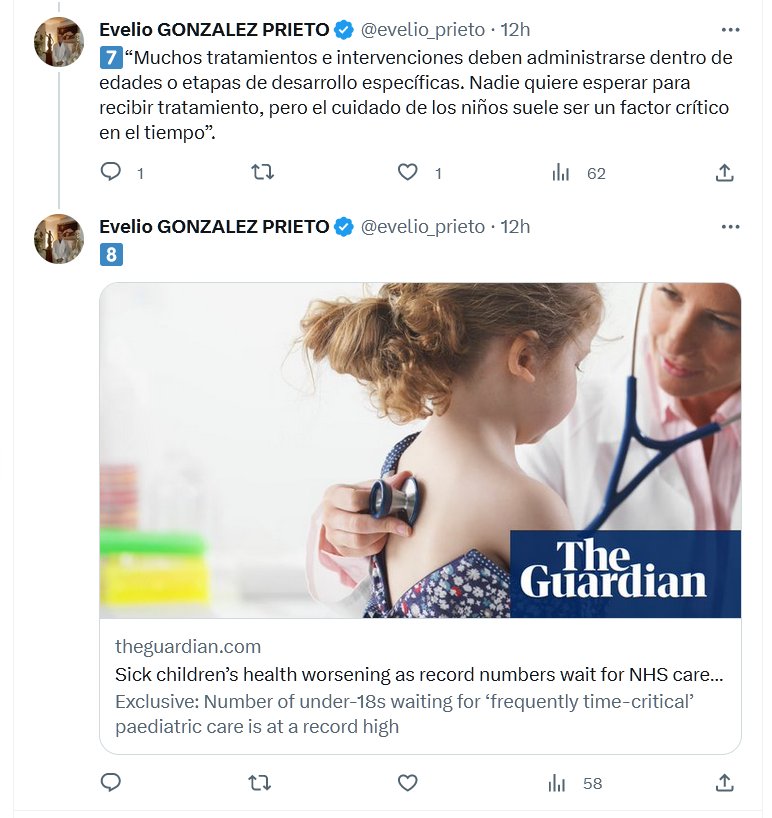View analytics showing 62 views

[x=561, y=173]
